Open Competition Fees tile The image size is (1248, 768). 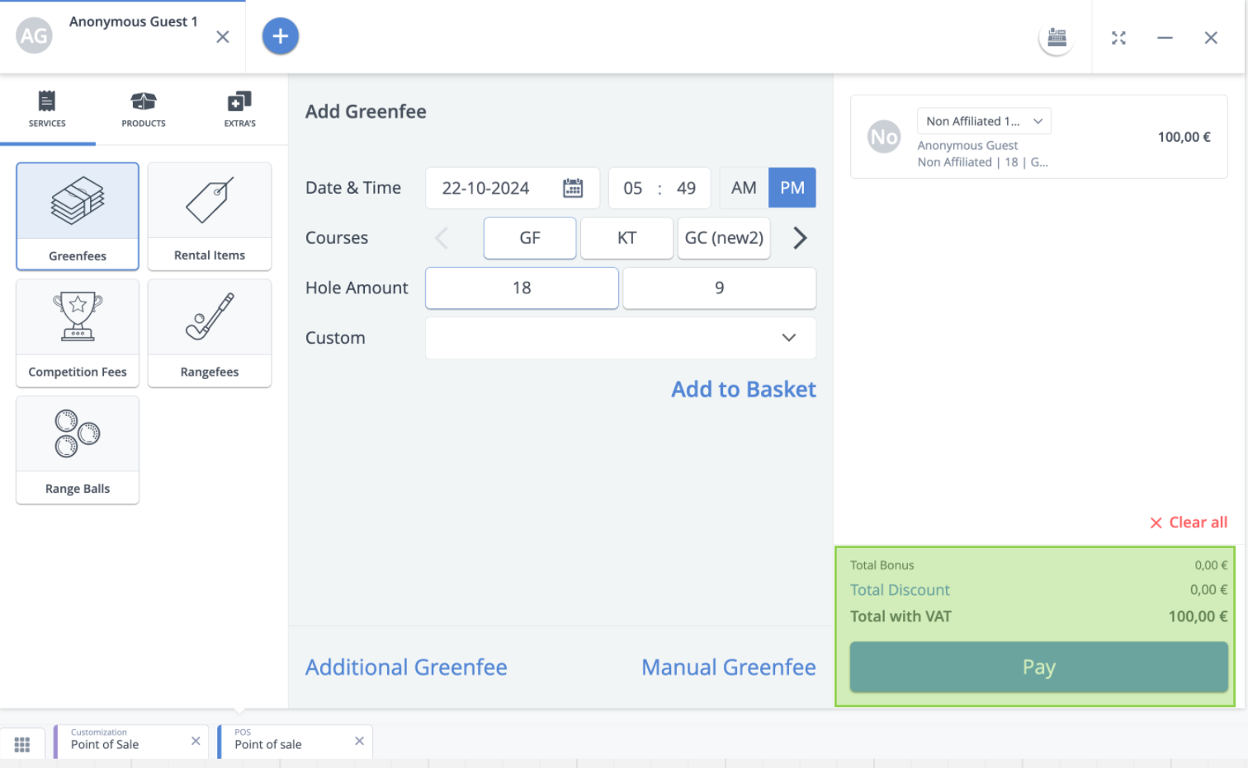pos(77,333)
